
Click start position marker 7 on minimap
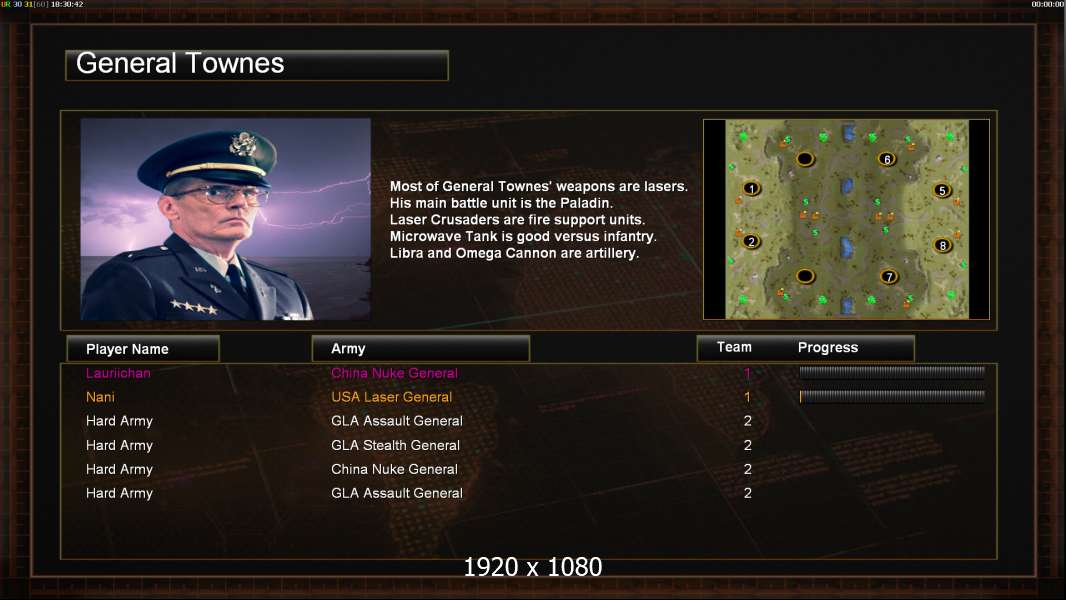pyautogui.click(x=889, y=277)
